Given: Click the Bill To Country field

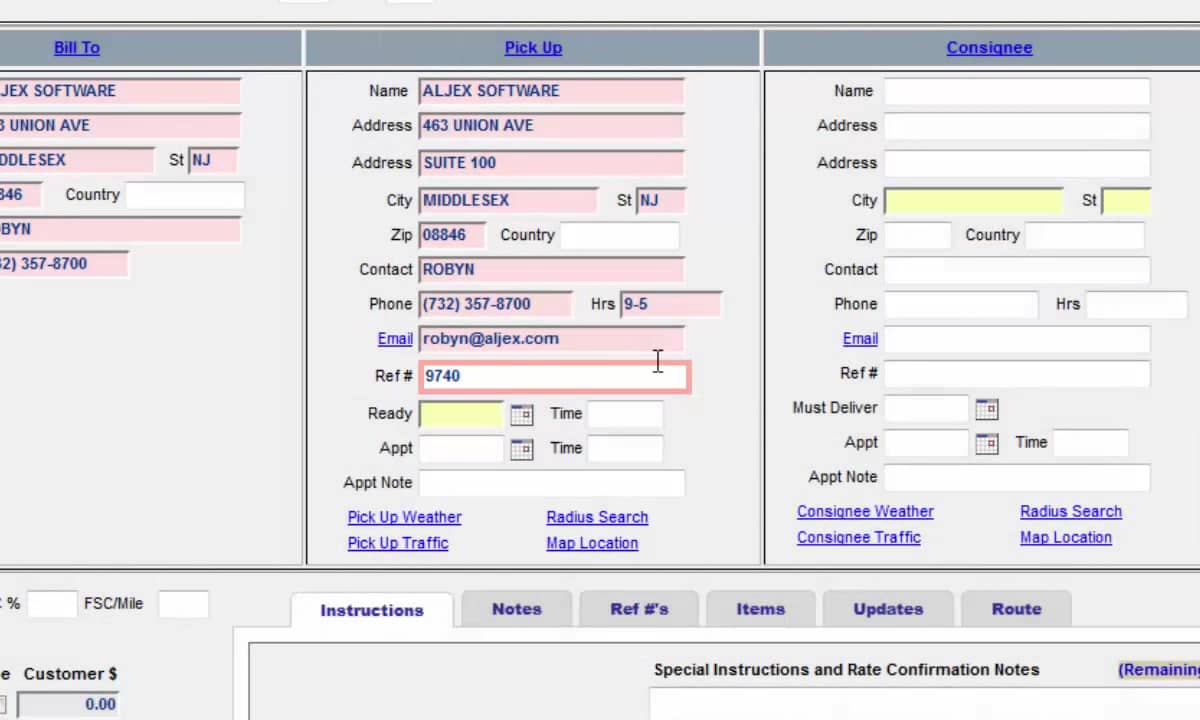Looking at the screenshot, I should [184, 195].
